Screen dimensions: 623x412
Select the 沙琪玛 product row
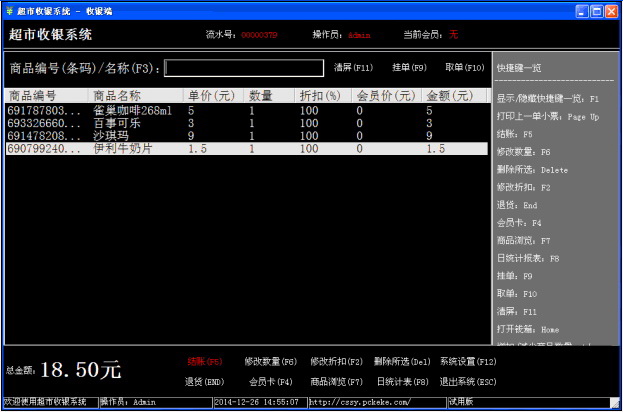112,135
